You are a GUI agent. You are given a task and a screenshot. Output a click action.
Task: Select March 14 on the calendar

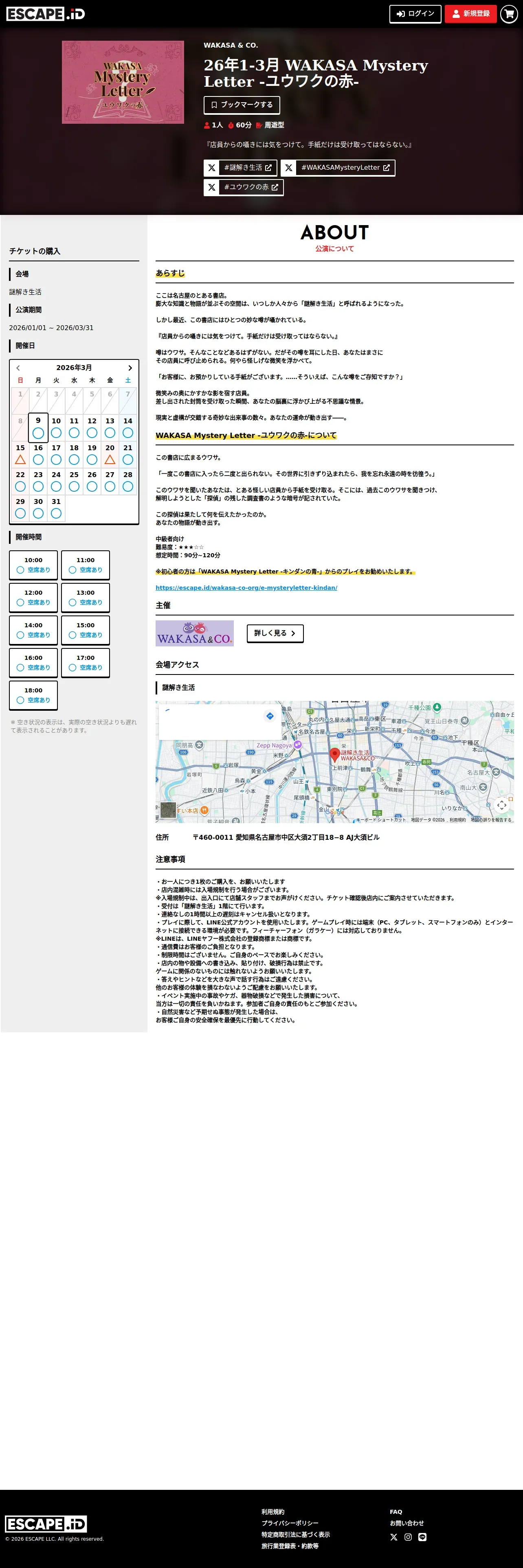128,428
